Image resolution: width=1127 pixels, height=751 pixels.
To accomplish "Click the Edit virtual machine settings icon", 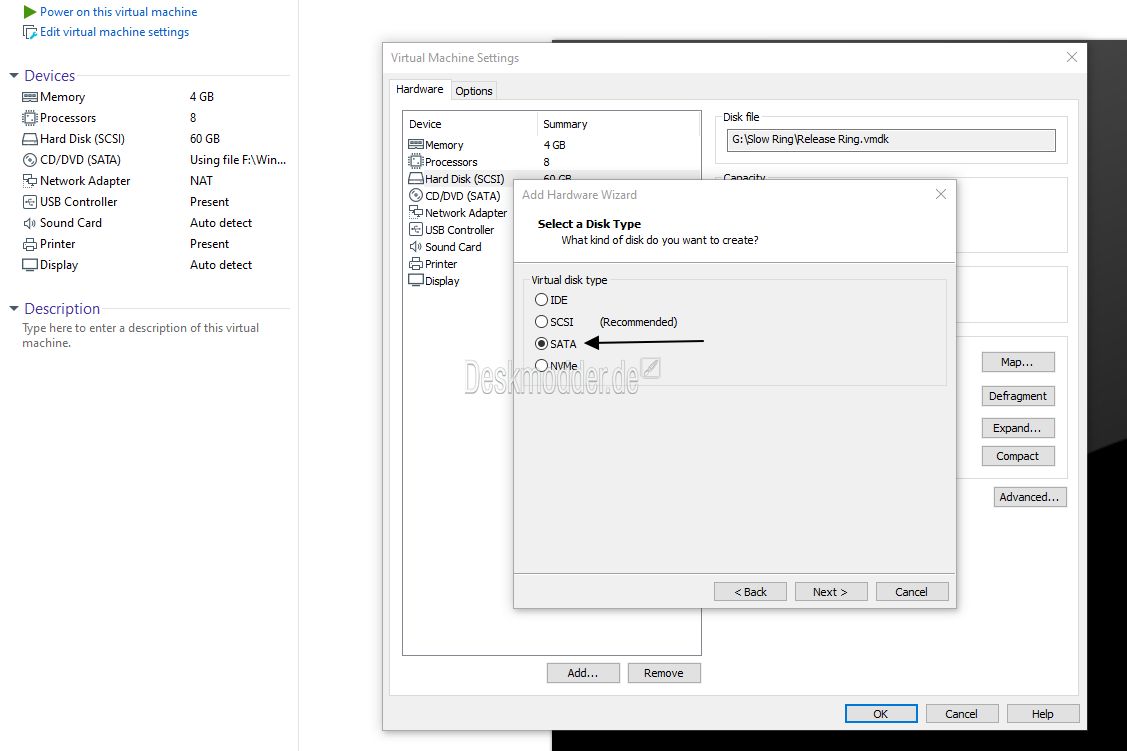I will (x=29, y=32).
